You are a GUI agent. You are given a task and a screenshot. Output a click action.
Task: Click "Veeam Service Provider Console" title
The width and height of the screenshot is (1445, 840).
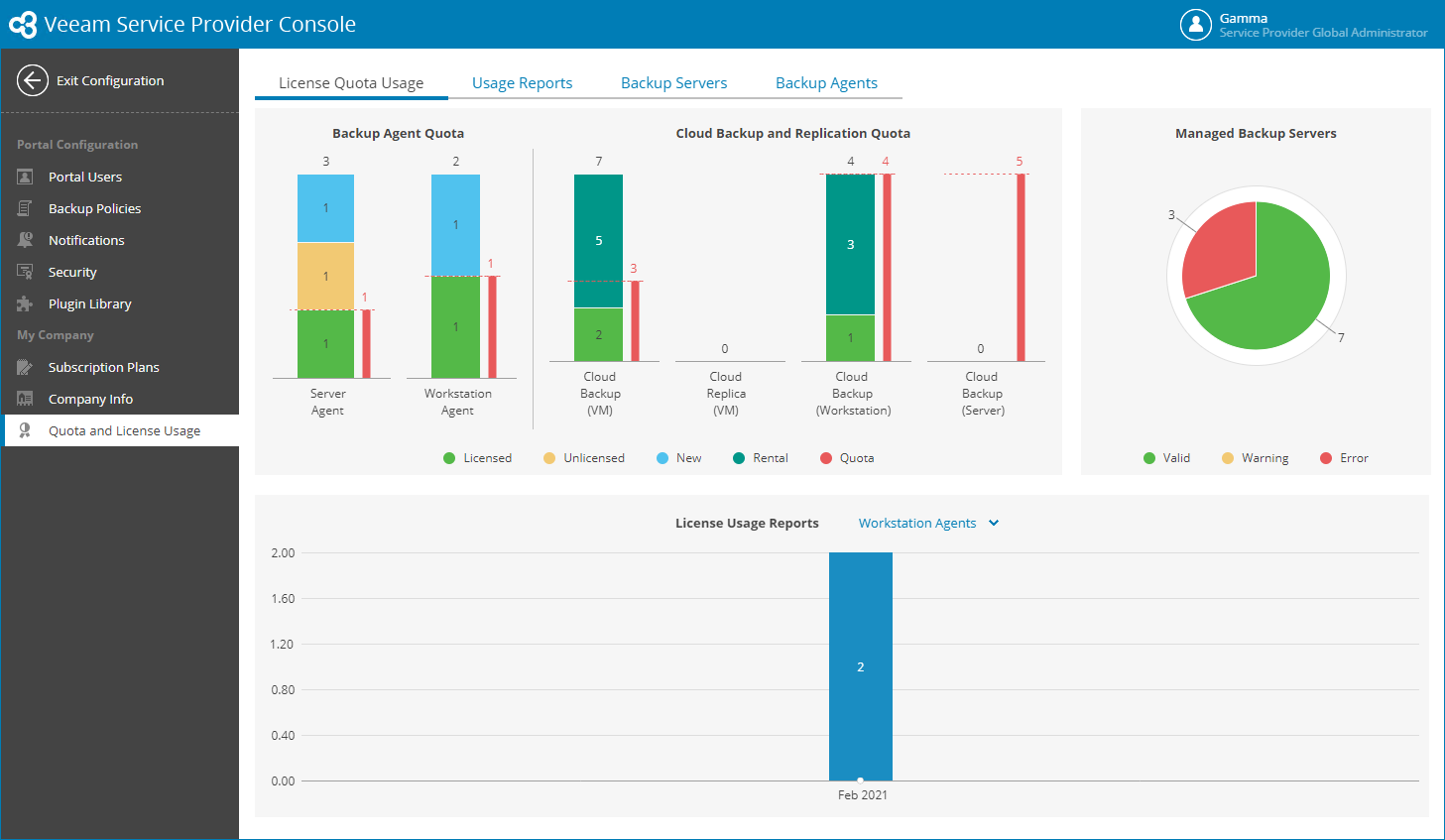[199, 25]
